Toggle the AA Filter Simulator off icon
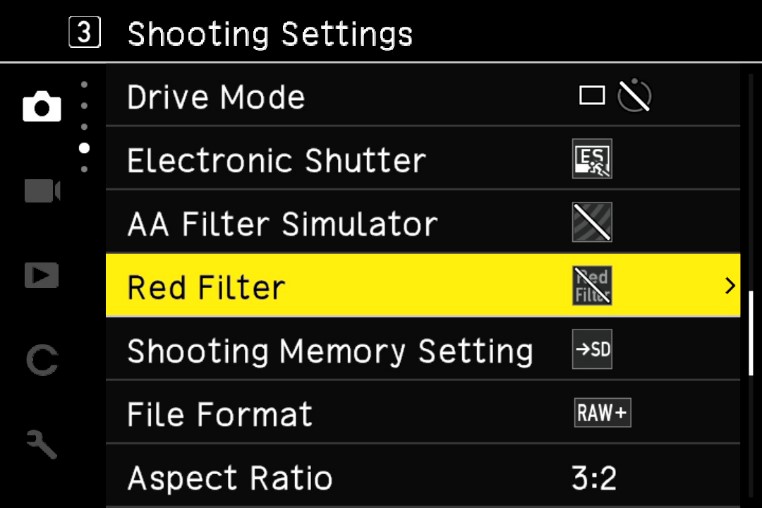The width and height of the screenshot is (762, 508). coord(592,222)
